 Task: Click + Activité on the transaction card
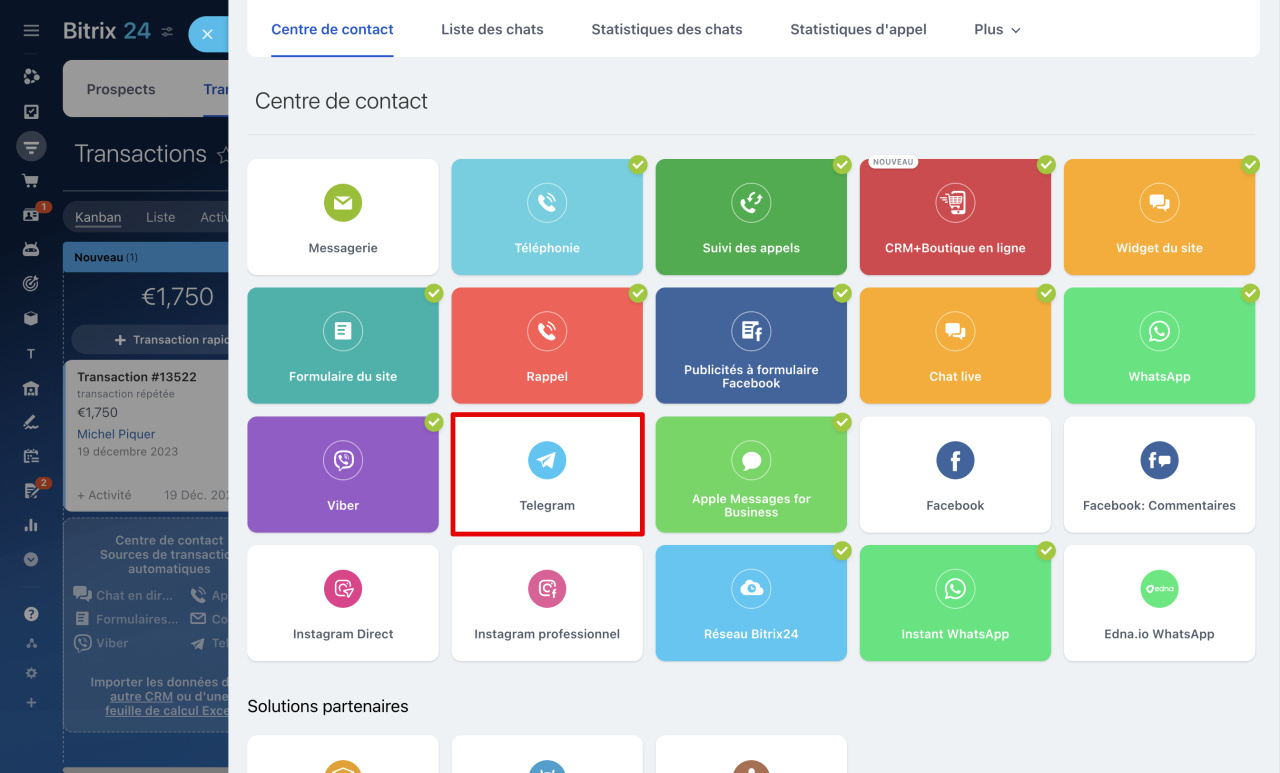pyautogui.click(x=104, y=495)
